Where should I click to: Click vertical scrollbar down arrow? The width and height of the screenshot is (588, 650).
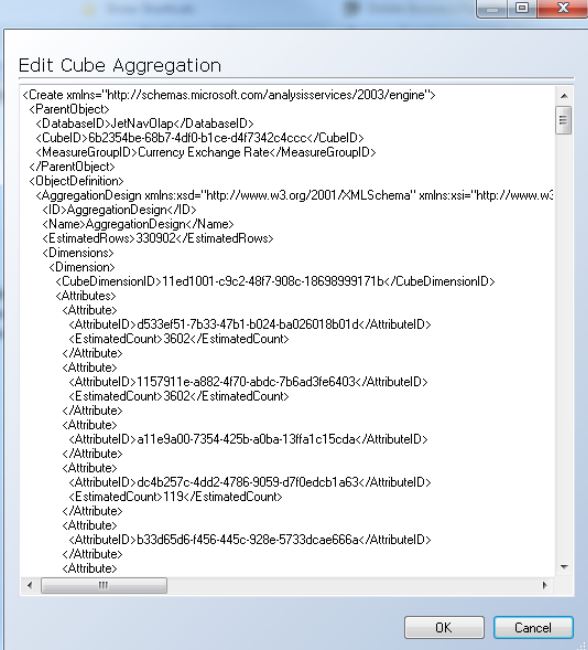click(x=564, y=567)
